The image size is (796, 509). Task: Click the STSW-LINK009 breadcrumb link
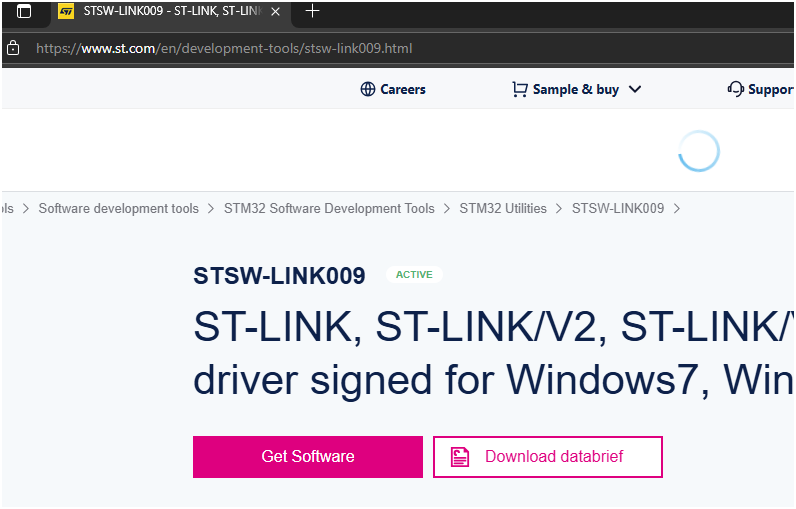click(x=618, y=209)
